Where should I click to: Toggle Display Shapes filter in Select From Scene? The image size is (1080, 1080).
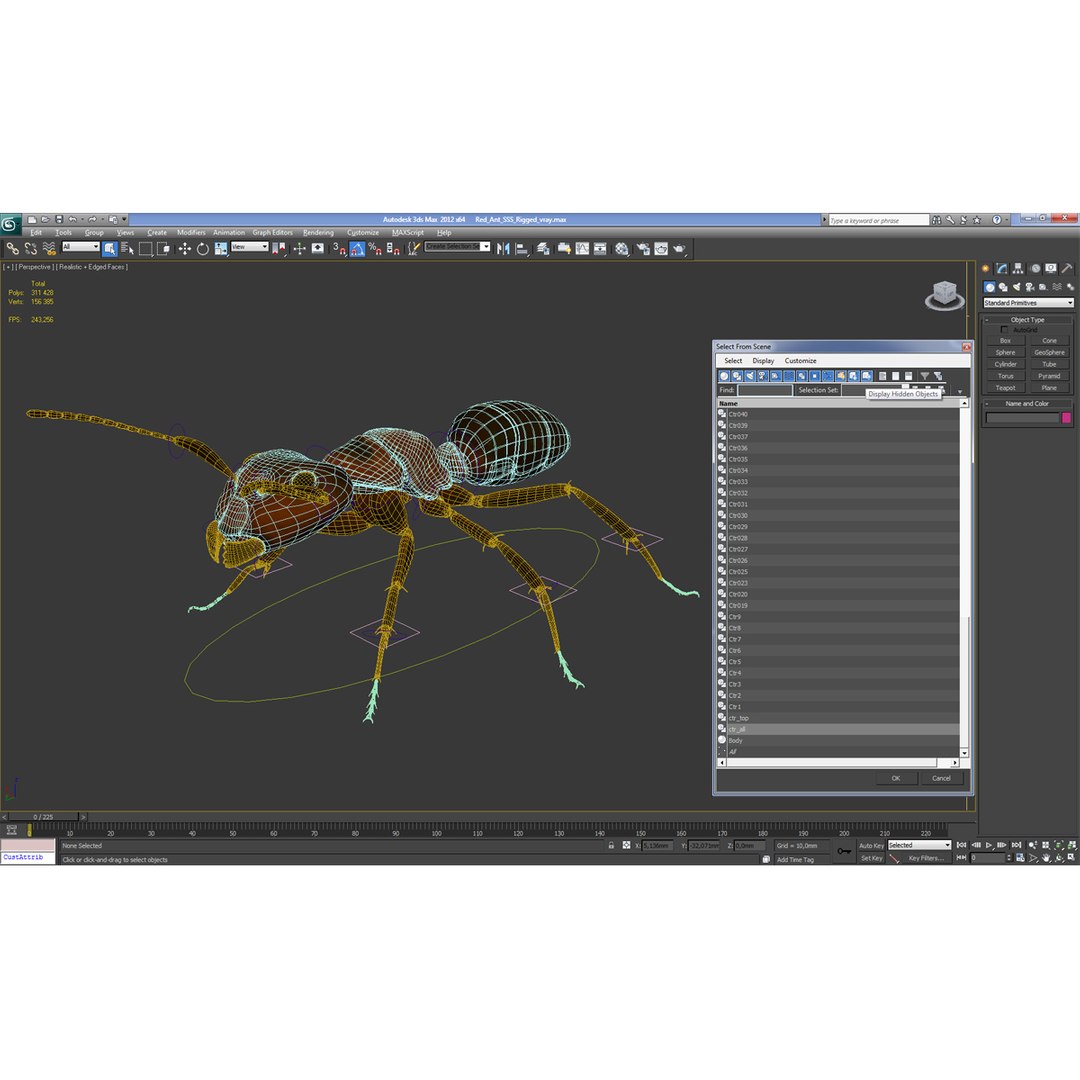(x=737, y=376)
